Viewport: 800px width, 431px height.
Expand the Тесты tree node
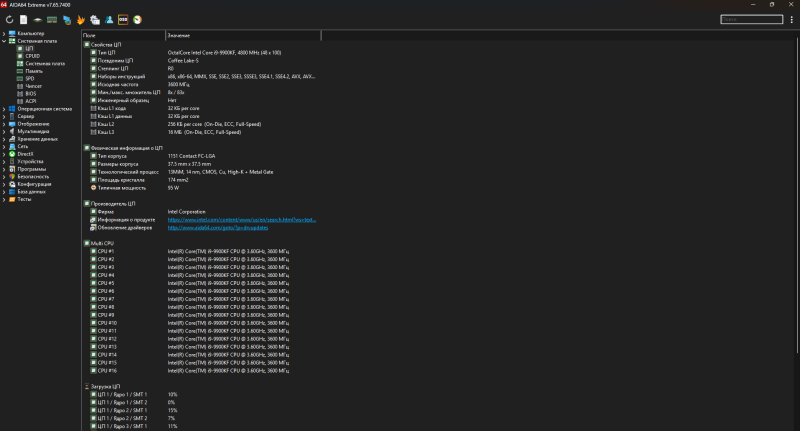pos(5,199)
